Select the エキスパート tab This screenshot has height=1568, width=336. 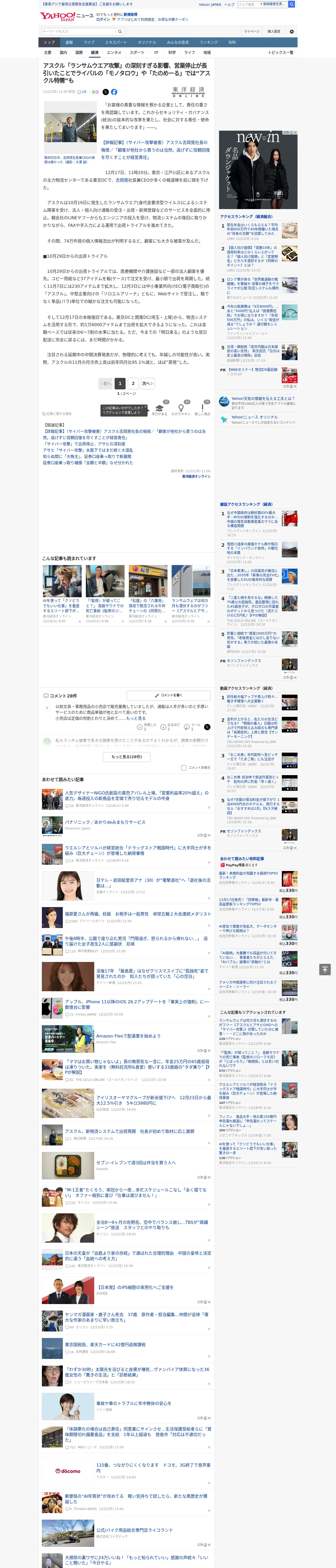coord(116,43)
